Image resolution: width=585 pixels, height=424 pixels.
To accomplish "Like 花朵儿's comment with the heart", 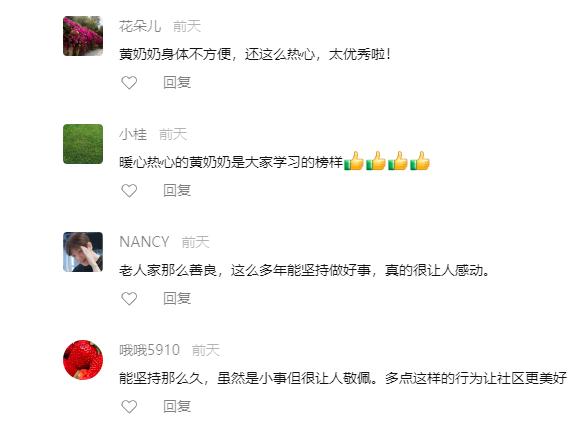I will (129, 82).
